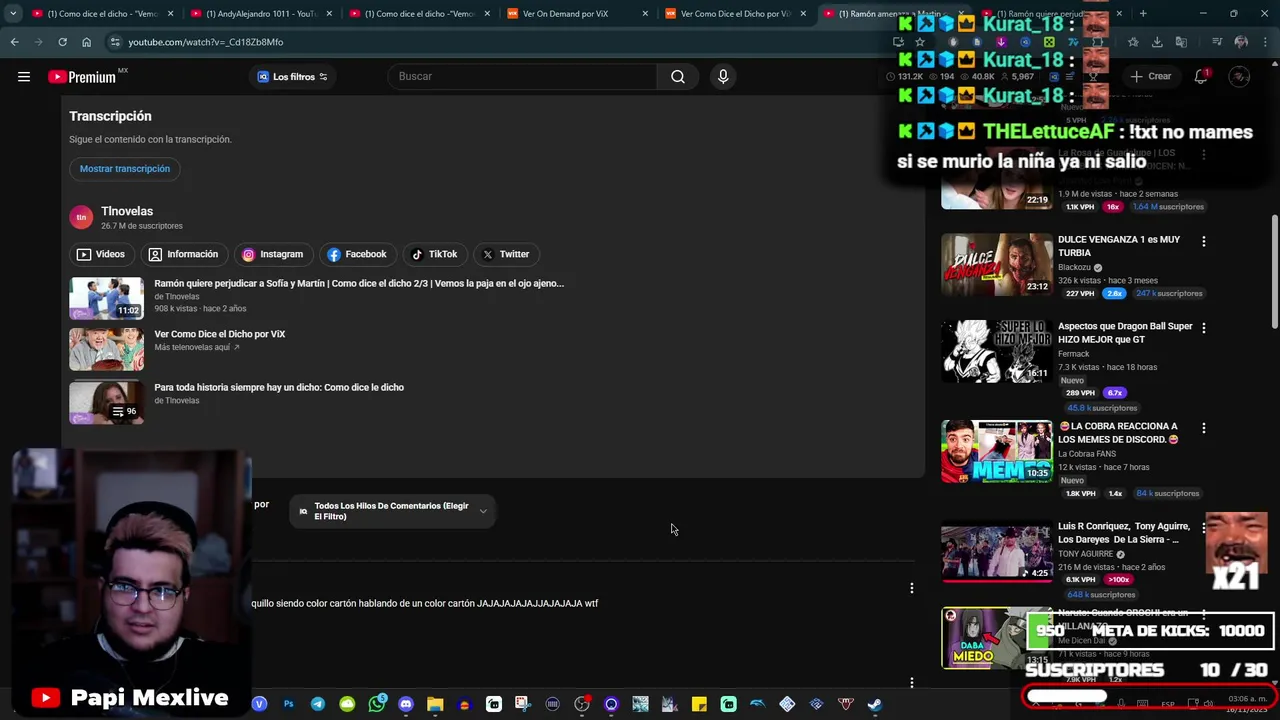Open more options for LA COBRA video

point(1204,428)
